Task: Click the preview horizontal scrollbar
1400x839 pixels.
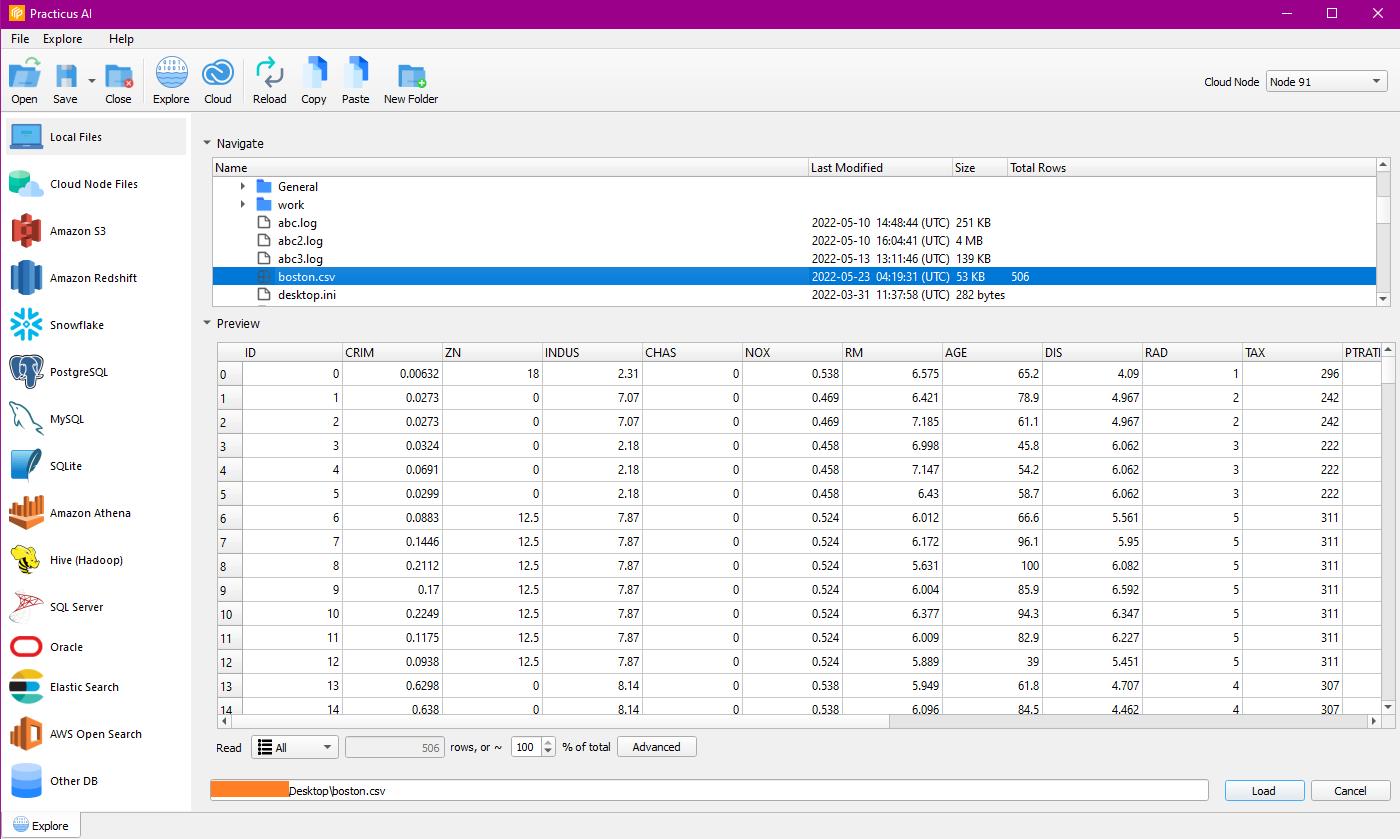Action: point(560,720)
